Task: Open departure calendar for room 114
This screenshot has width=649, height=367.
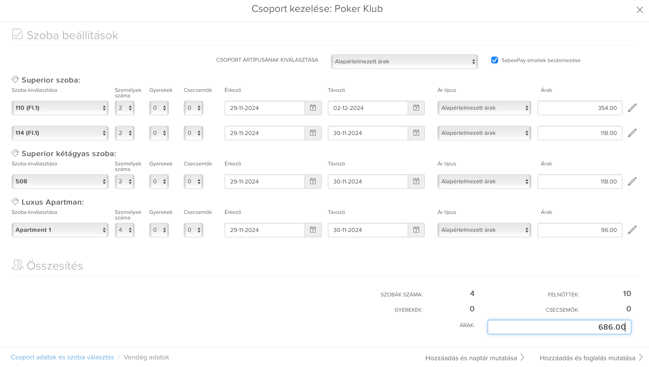Action: point(416,133)
